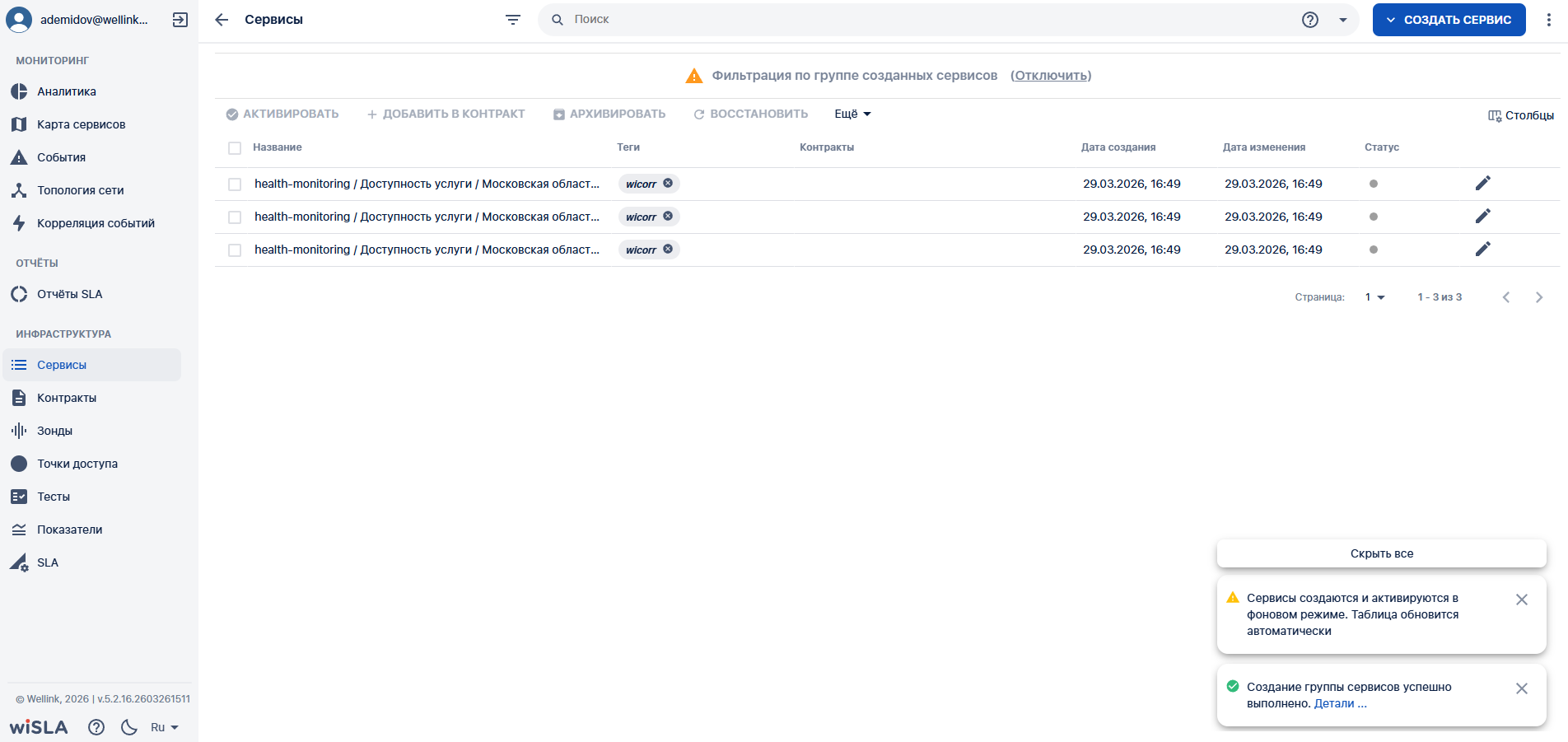The width and height of the screenshot is (1568, 742).
Task: Click the Архивировать button
Action: tap(609, 114)
